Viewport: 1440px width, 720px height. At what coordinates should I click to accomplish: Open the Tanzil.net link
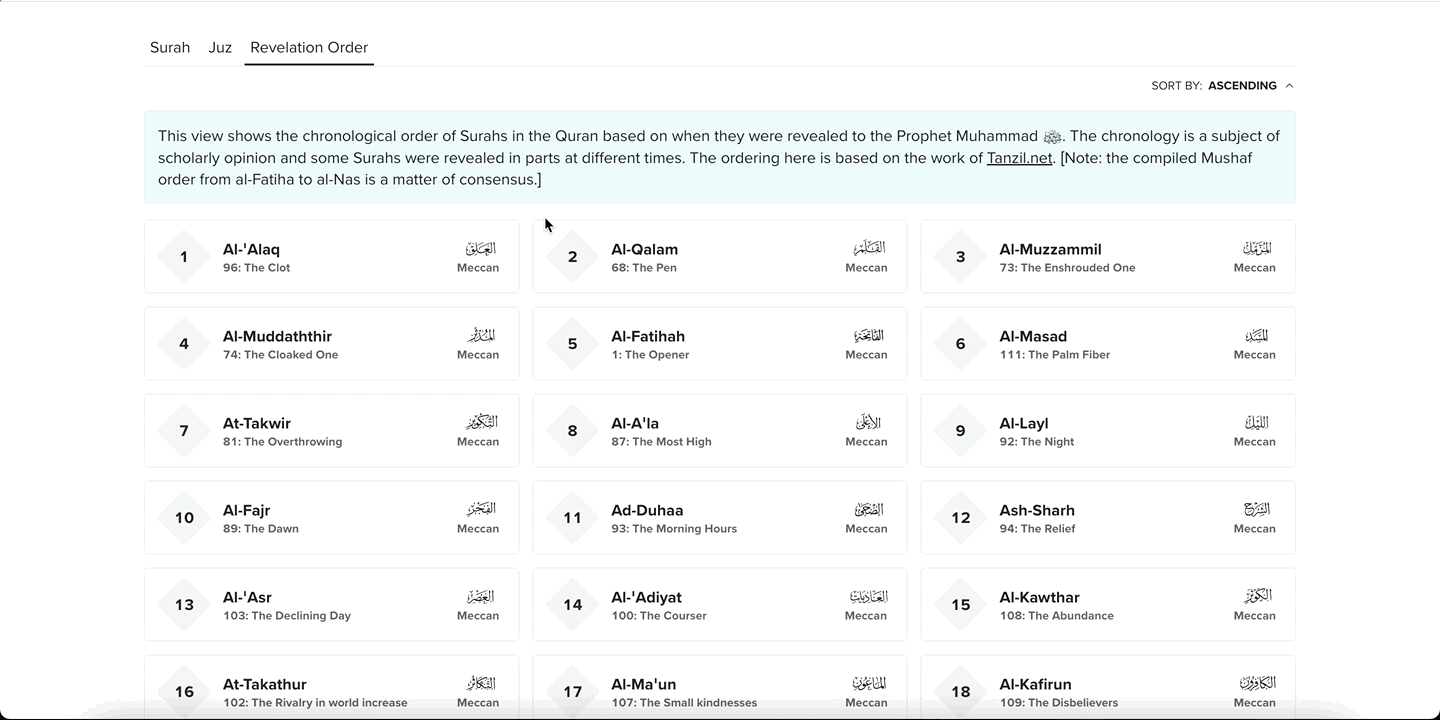pos(1020,157)
